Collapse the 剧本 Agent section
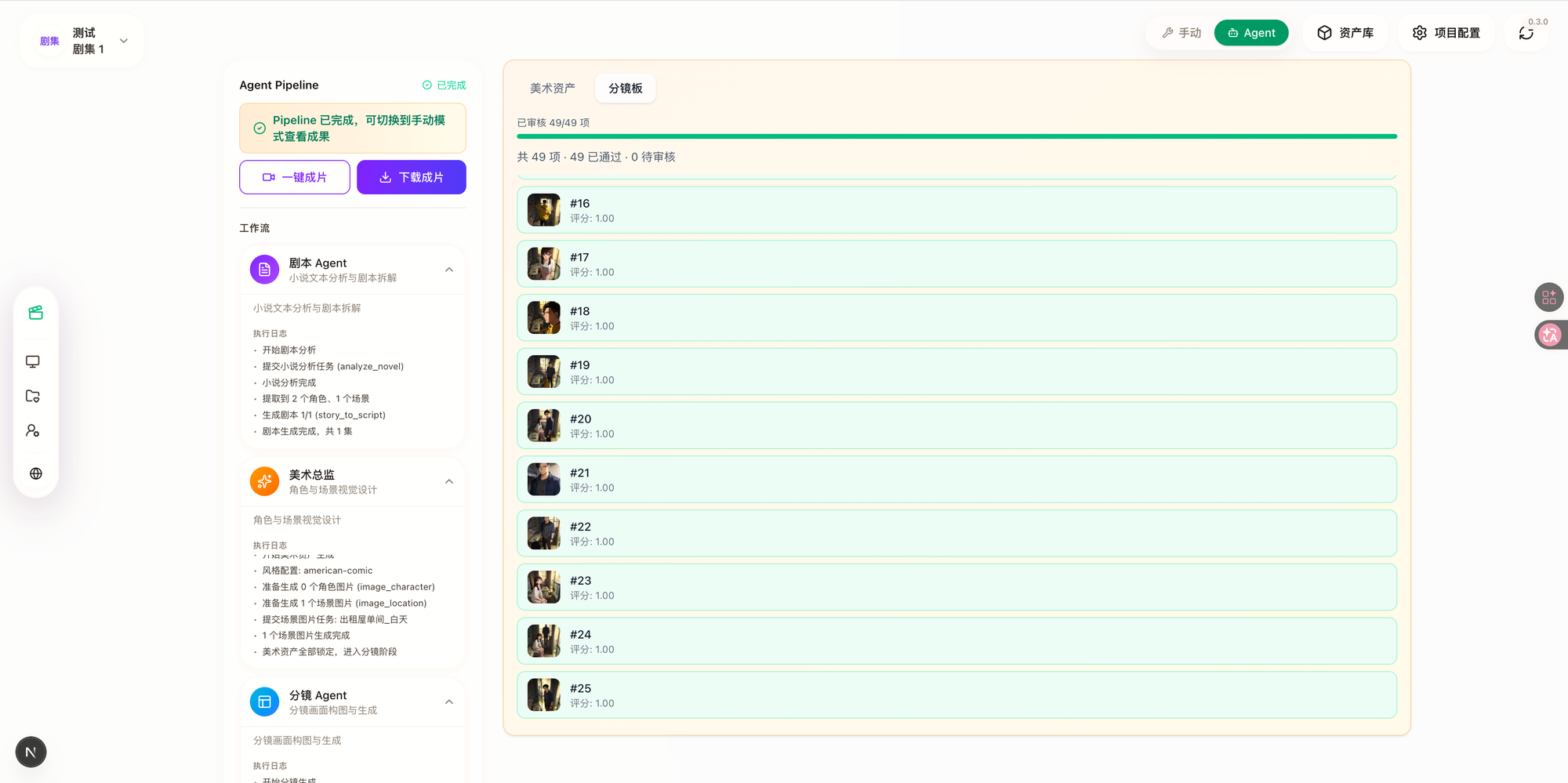The image size is (1568, 783). point(449,270)
